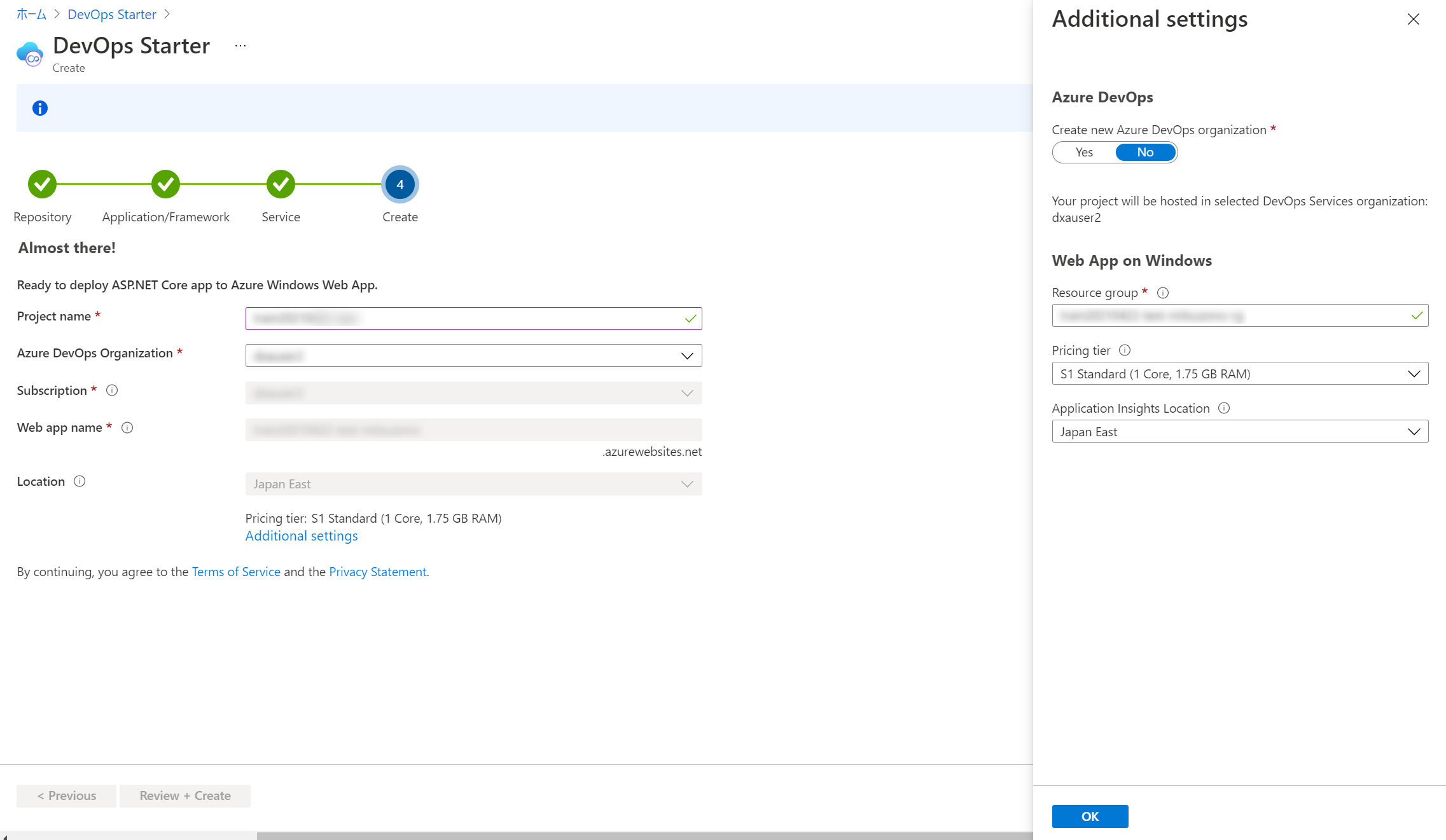
Task: Expand the Azure DevOps Organization dropdown
Action: (x=473, y=356)
